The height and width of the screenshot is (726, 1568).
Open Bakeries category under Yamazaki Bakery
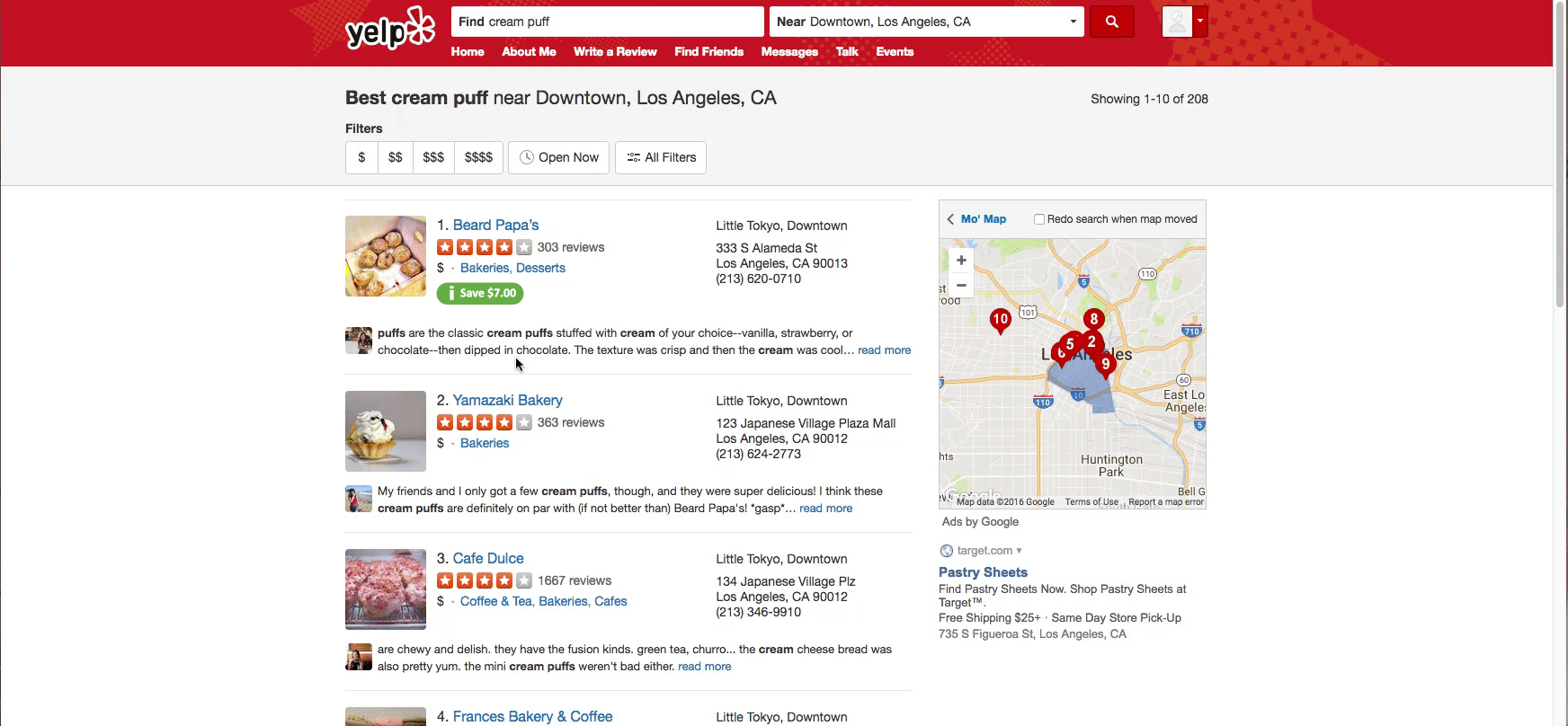485,443
